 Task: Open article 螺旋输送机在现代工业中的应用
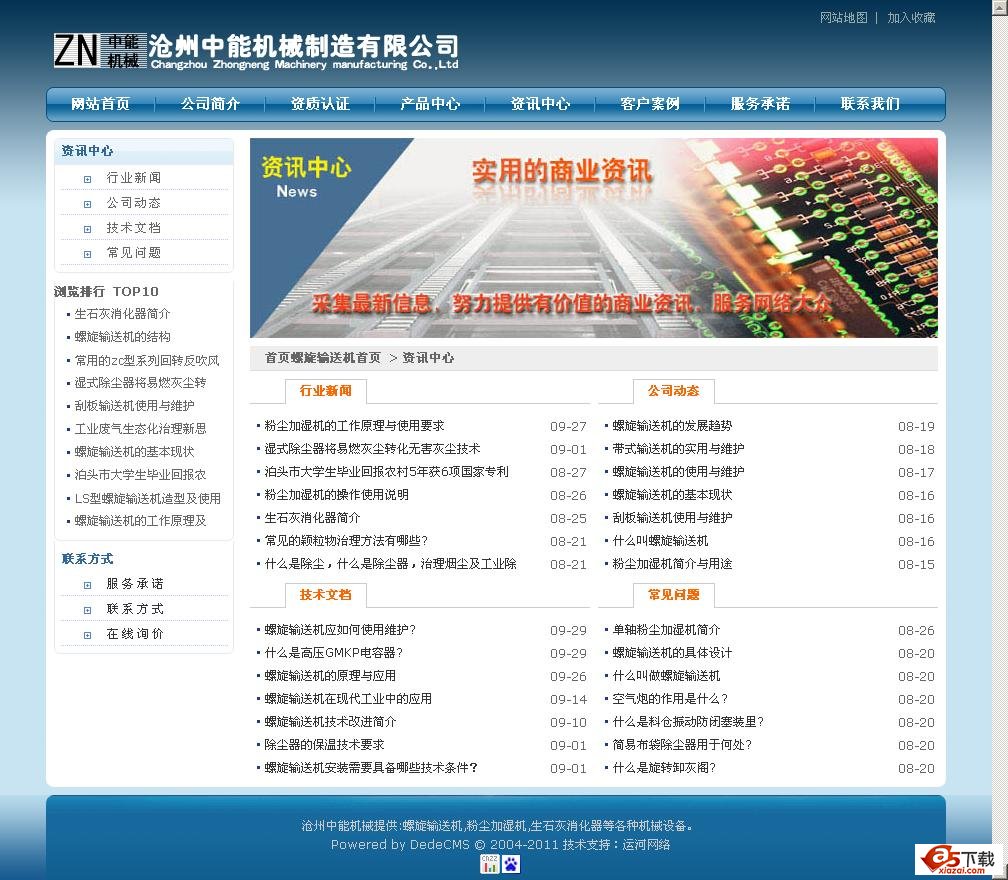pos(348,699)
